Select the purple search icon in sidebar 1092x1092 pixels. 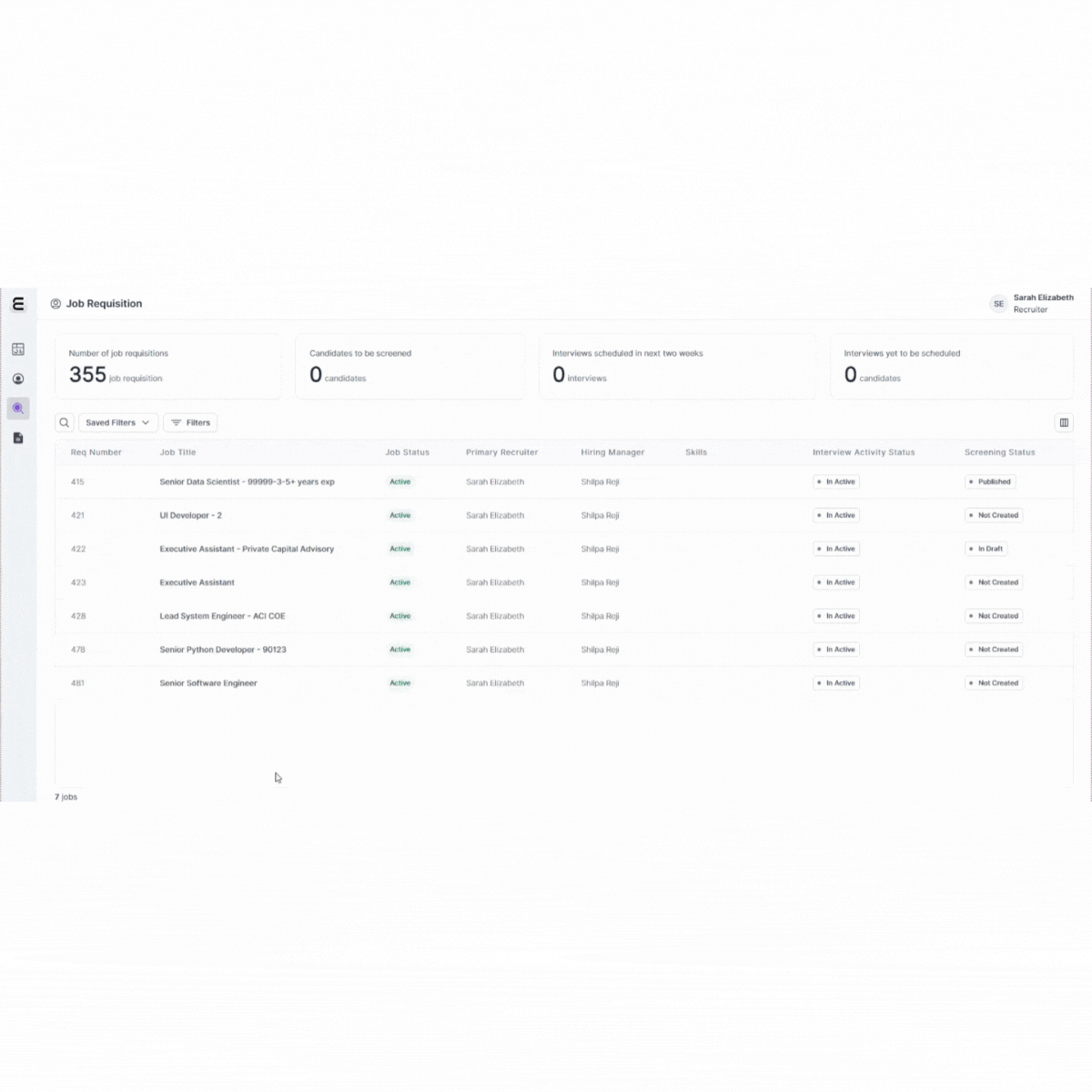(x=18, y=409)
